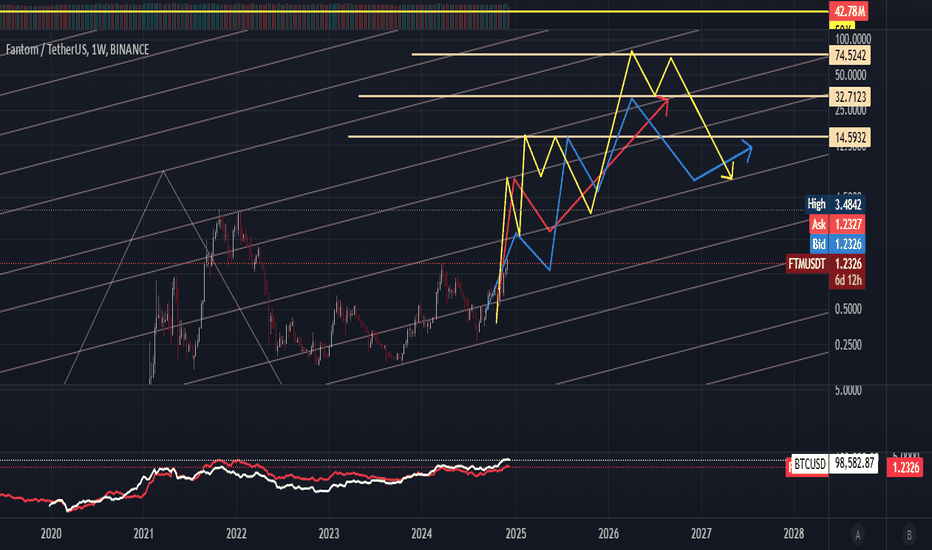Image resolution: width=932 pixels, height=550 pixels.
Task: Click the 2022 label on time axis
Action: pyautogui.click(x=236, y=534)
